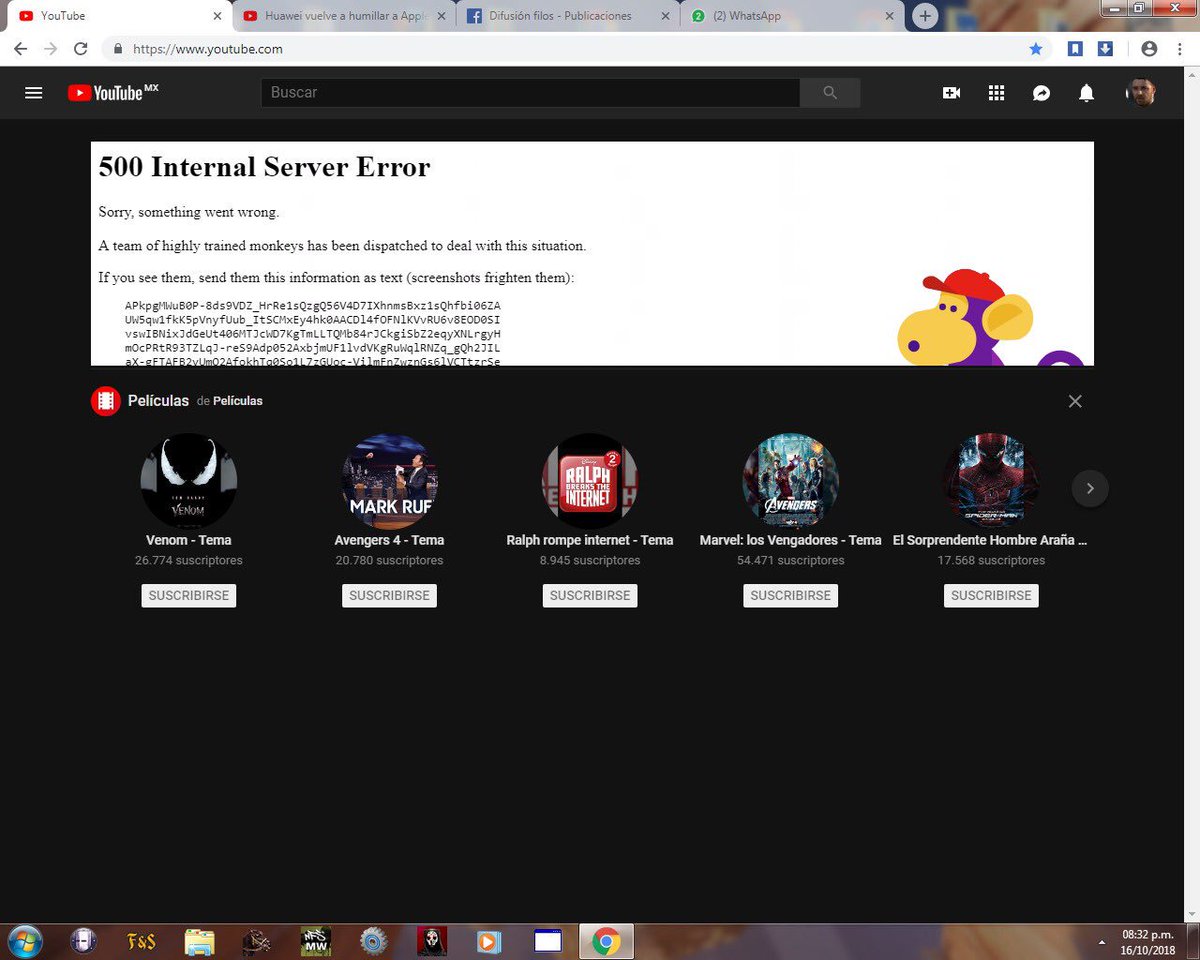The width and height of the screenshot is (1200, 960).
Task: Open the Ralph rompe internet - Tema title
Action: pyautogui.click(x=590, y=540)
